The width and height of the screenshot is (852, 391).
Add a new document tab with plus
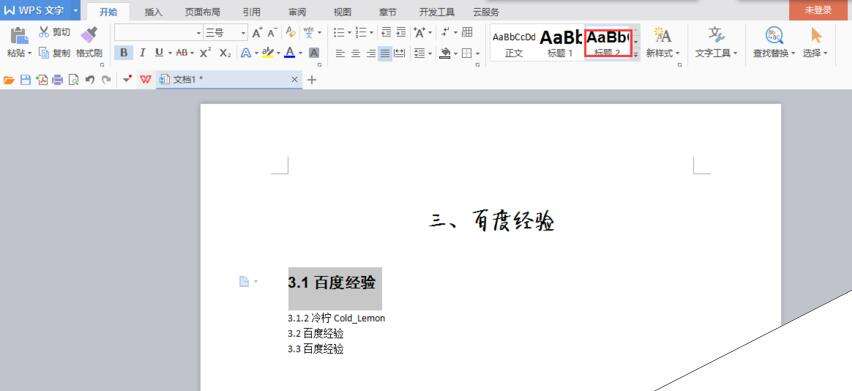click(311, 80)
